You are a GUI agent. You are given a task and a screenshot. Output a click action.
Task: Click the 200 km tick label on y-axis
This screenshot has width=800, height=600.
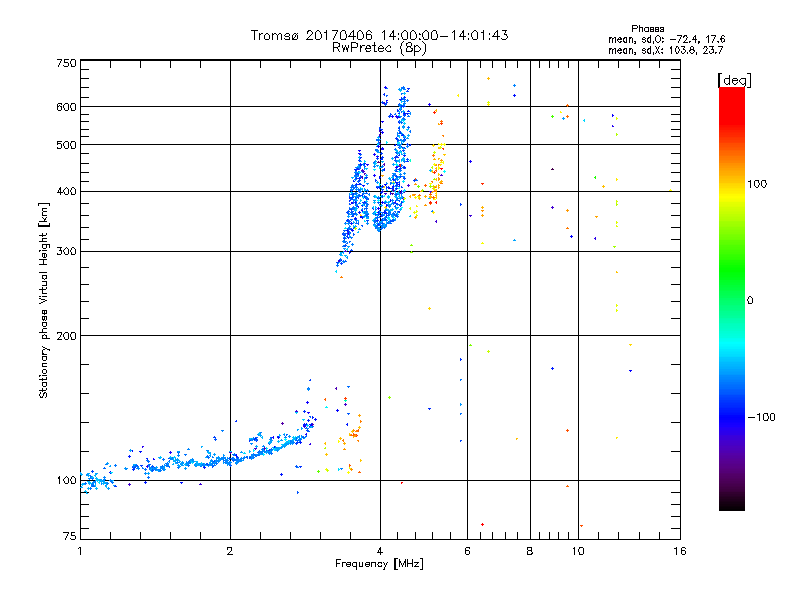click(x=66, y=336)
